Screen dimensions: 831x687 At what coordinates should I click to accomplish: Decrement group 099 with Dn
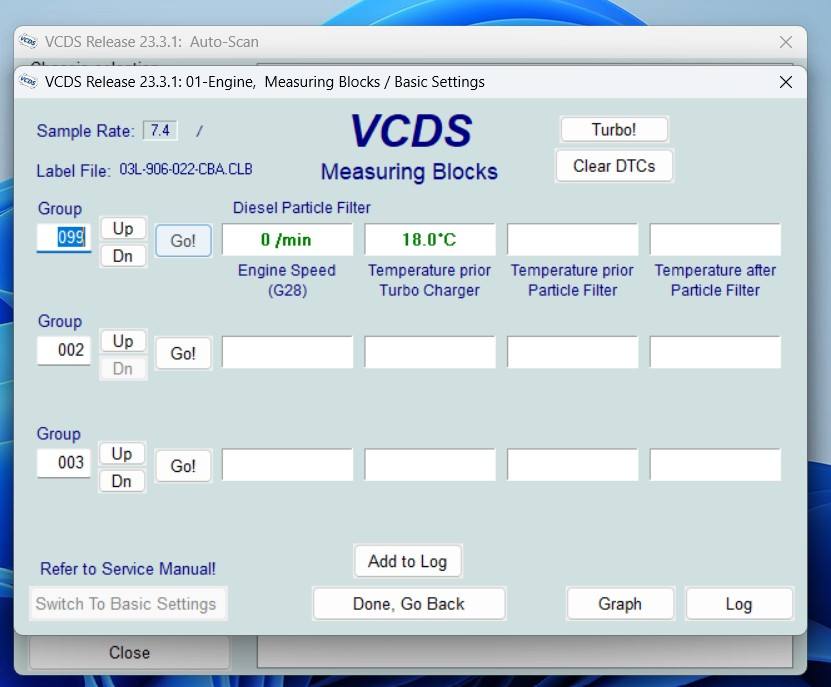tap(122, 256)
